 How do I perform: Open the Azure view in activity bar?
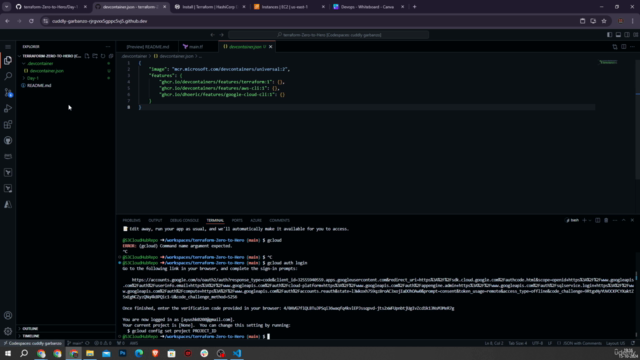click(8, 204)
